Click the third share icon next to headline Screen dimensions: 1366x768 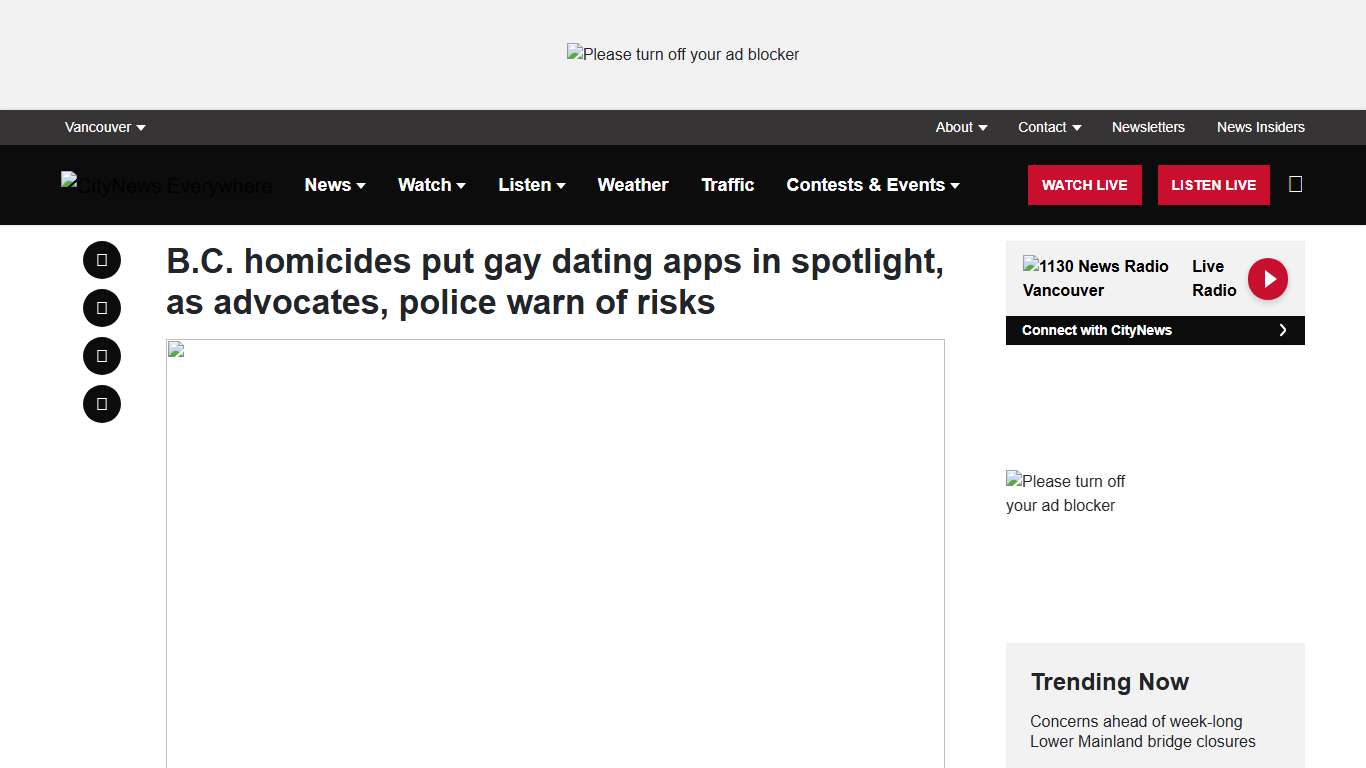tap(101, 355)
